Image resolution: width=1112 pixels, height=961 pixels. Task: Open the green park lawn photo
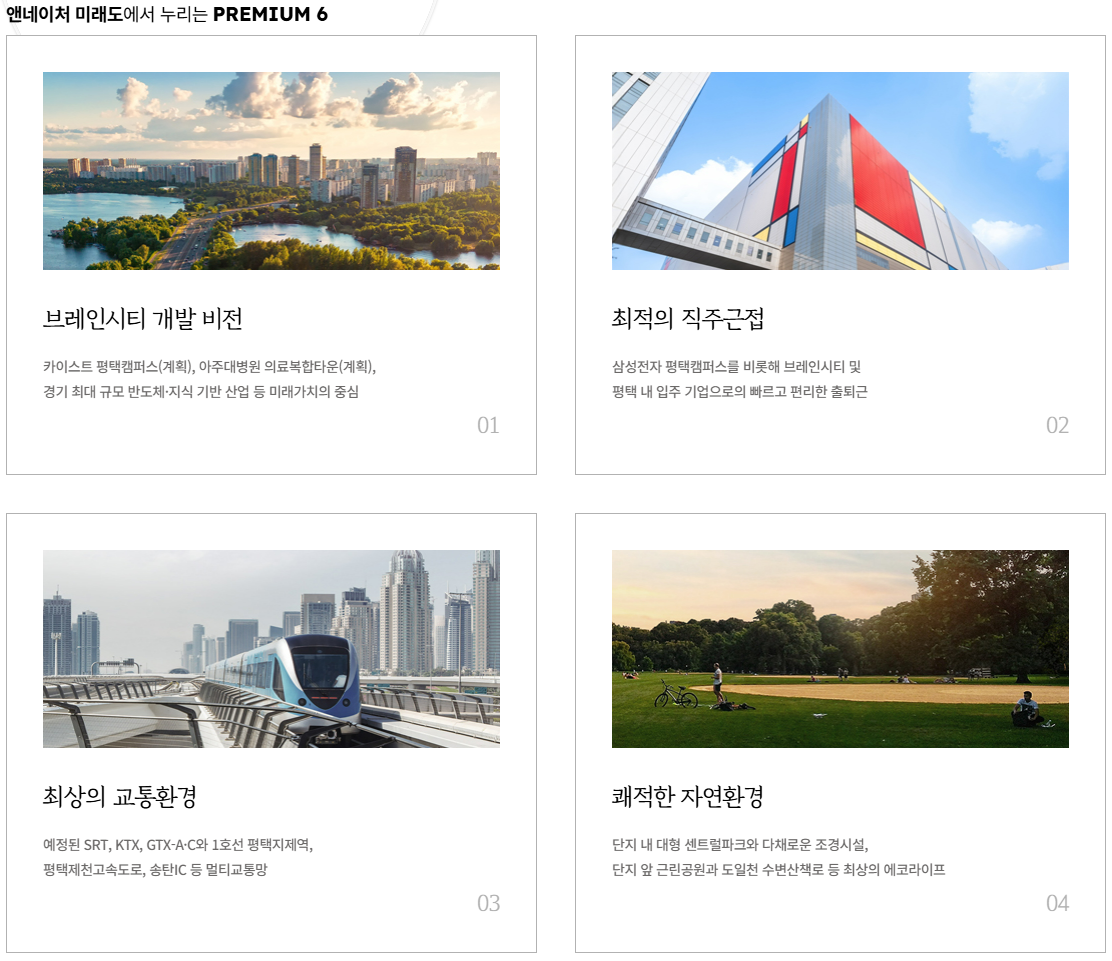point(840,648)
